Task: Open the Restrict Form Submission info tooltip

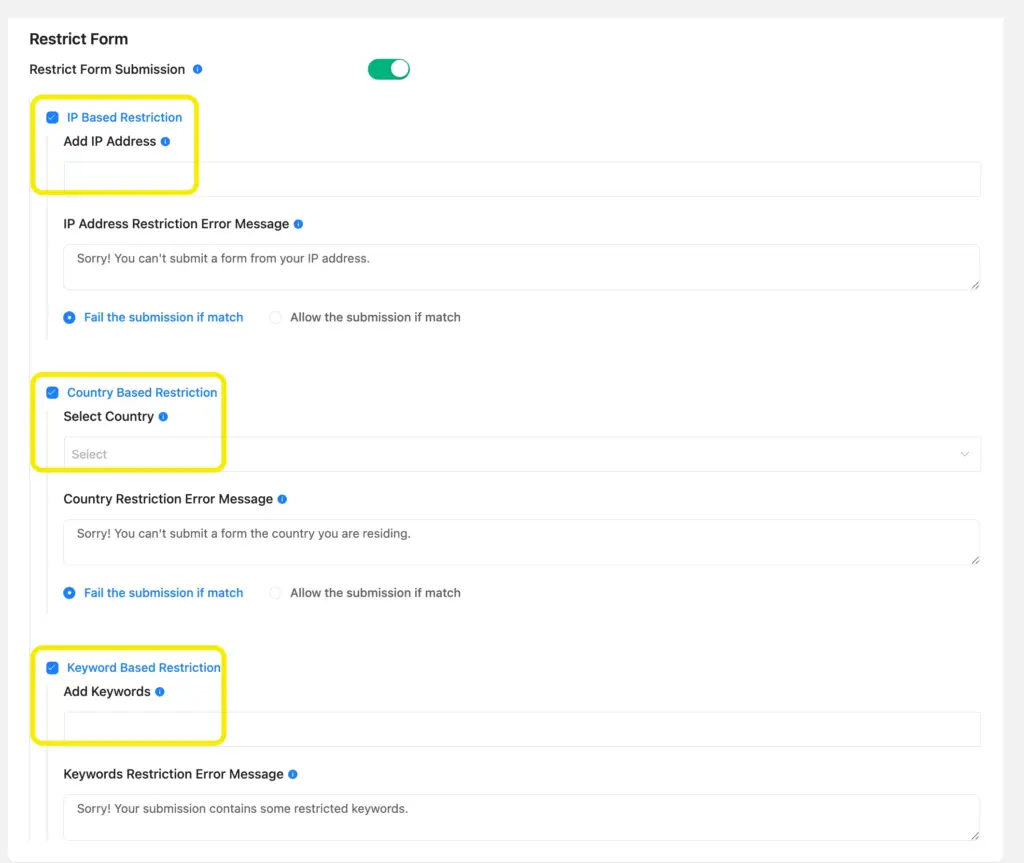Action: 197,69
